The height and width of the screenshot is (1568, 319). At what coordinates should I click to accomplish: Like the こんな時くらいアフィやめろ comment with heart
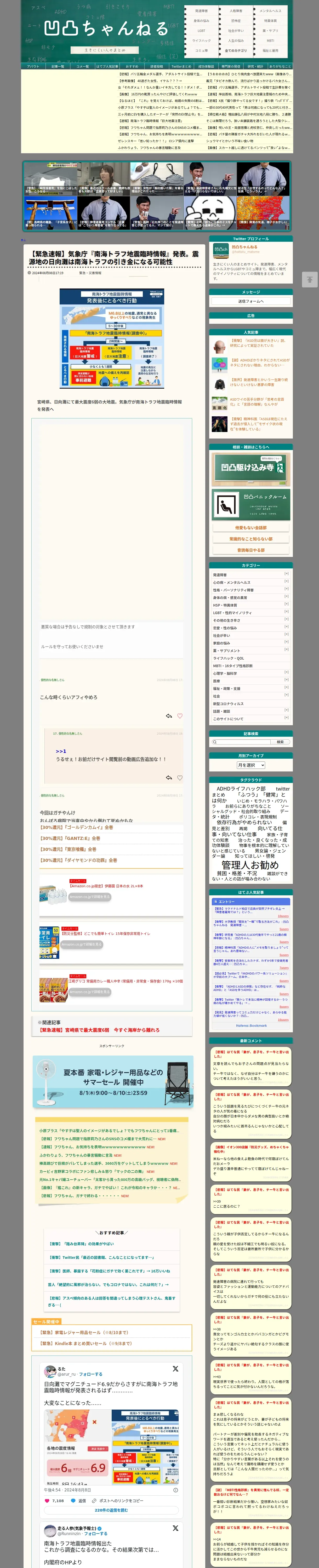[x=180, y=716]
